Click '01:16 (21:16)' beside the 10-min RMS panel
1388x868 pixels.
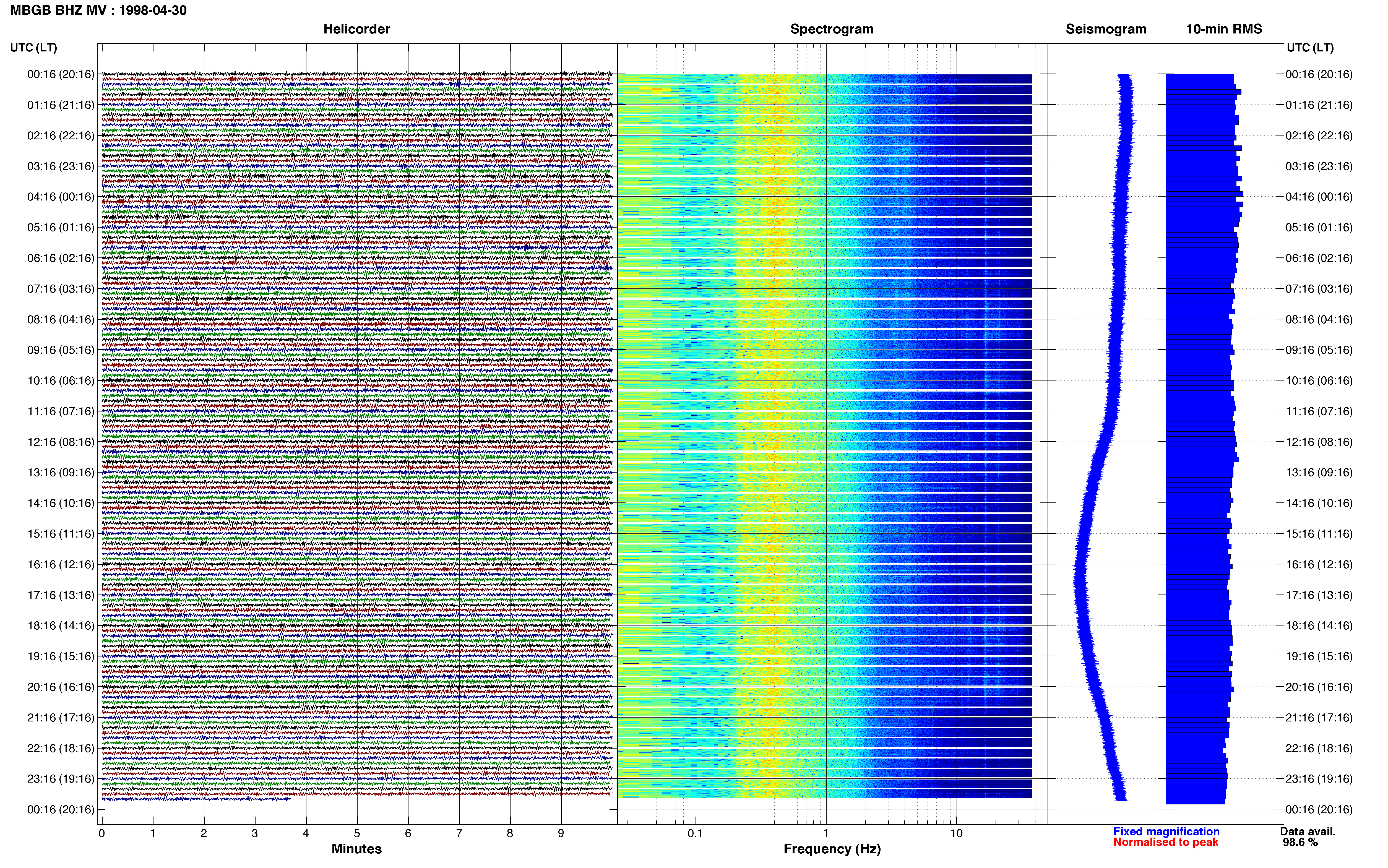[1319, 105]
